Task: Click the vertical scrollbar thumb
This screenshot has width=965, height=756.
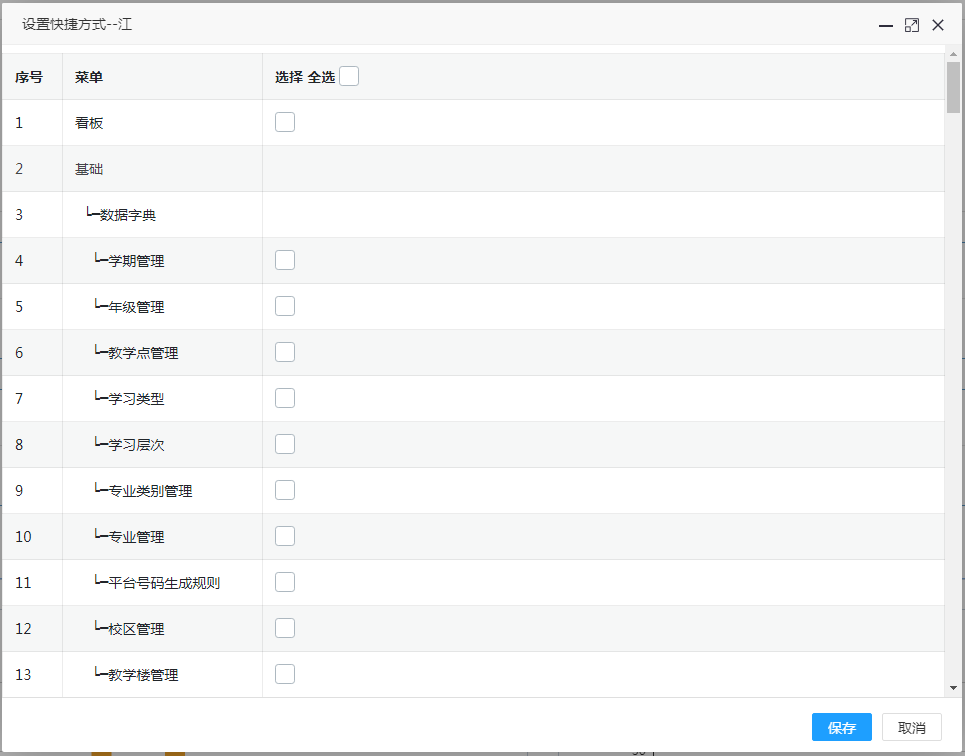Action: point(954,90)
